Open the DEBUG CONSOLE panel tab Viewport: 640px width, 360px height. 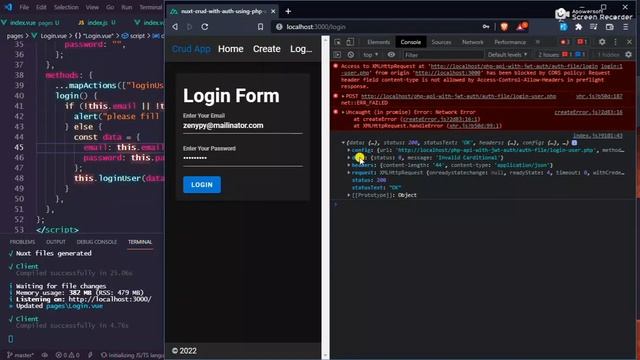point(97,242)
